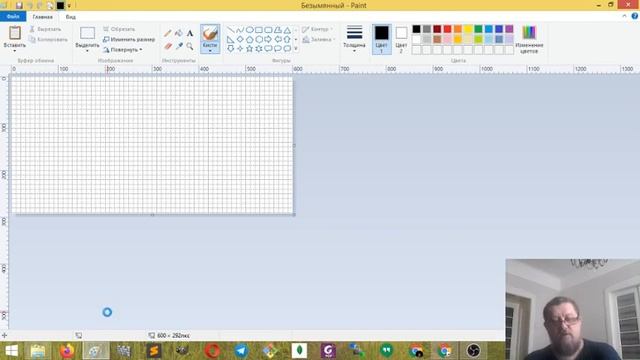Choose the pentagon shape
The image size is (640, 360).
[249, 39]
